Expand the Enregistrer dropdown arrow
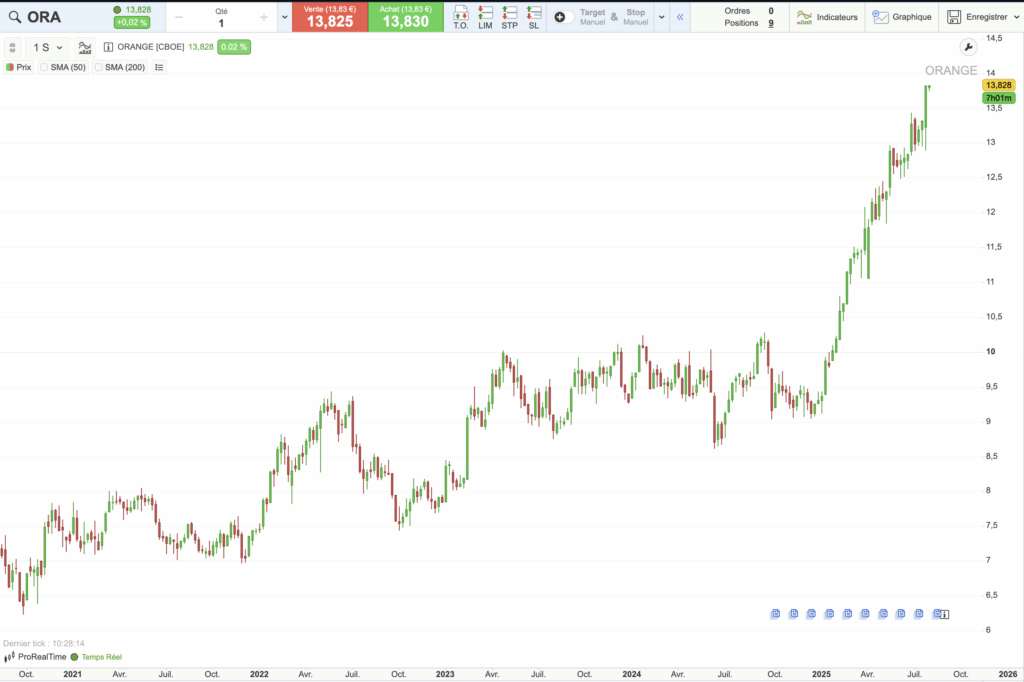 [x=1016, y=17]
